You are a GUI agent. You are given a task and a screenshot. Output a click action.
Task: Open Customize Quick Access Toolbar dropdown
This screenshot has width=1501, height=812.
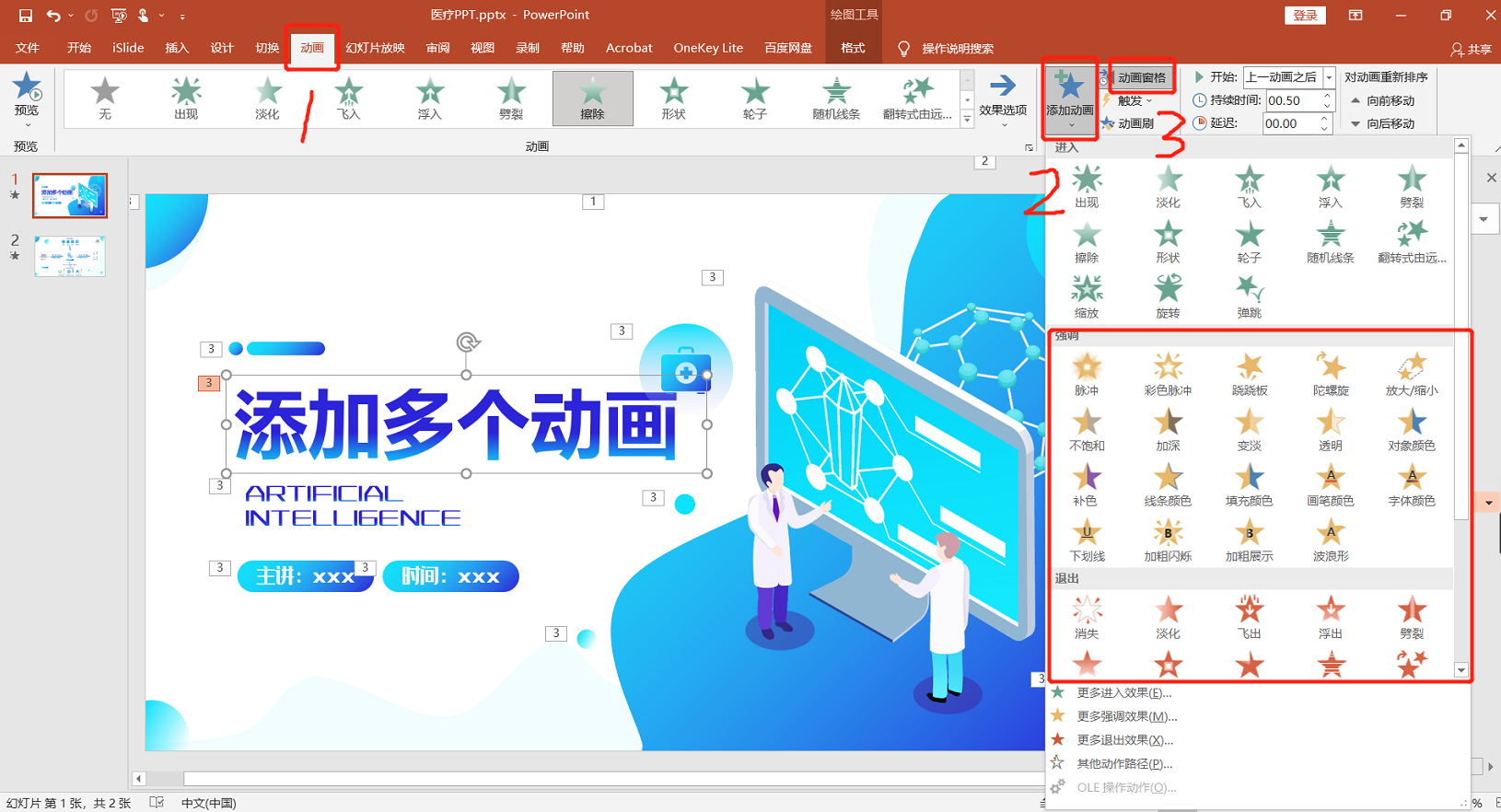point(182,16)
